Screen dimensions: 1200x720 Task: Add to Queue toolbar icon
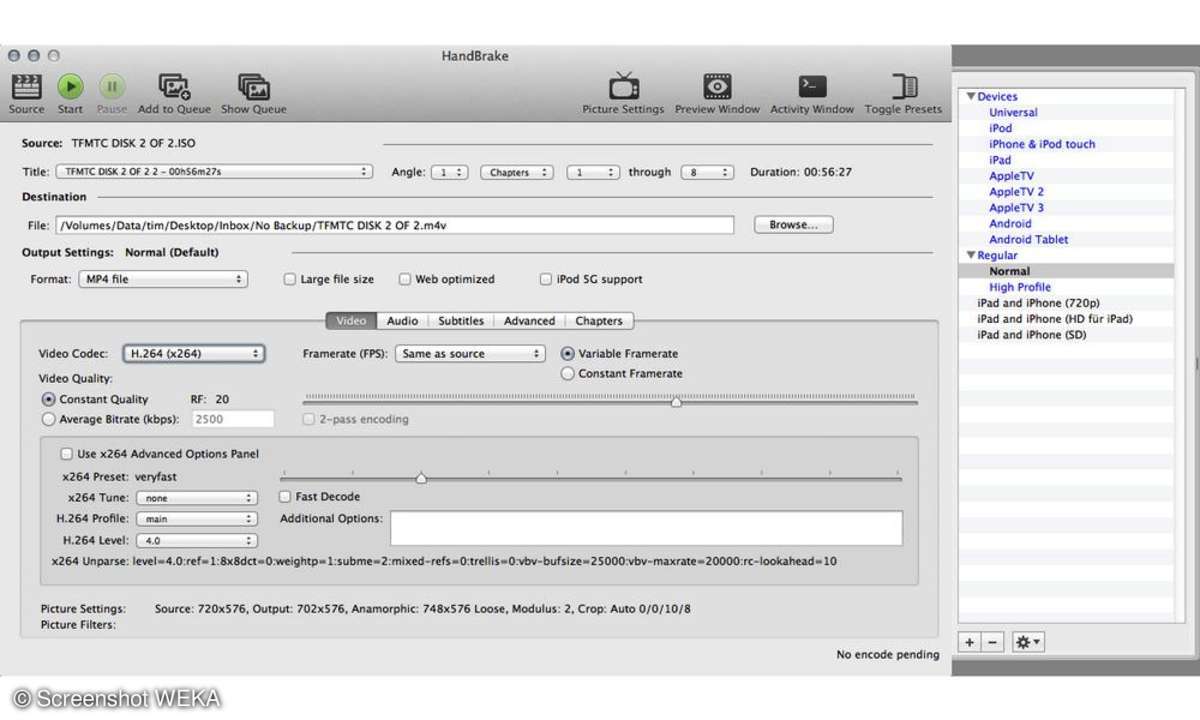point(174,86)
